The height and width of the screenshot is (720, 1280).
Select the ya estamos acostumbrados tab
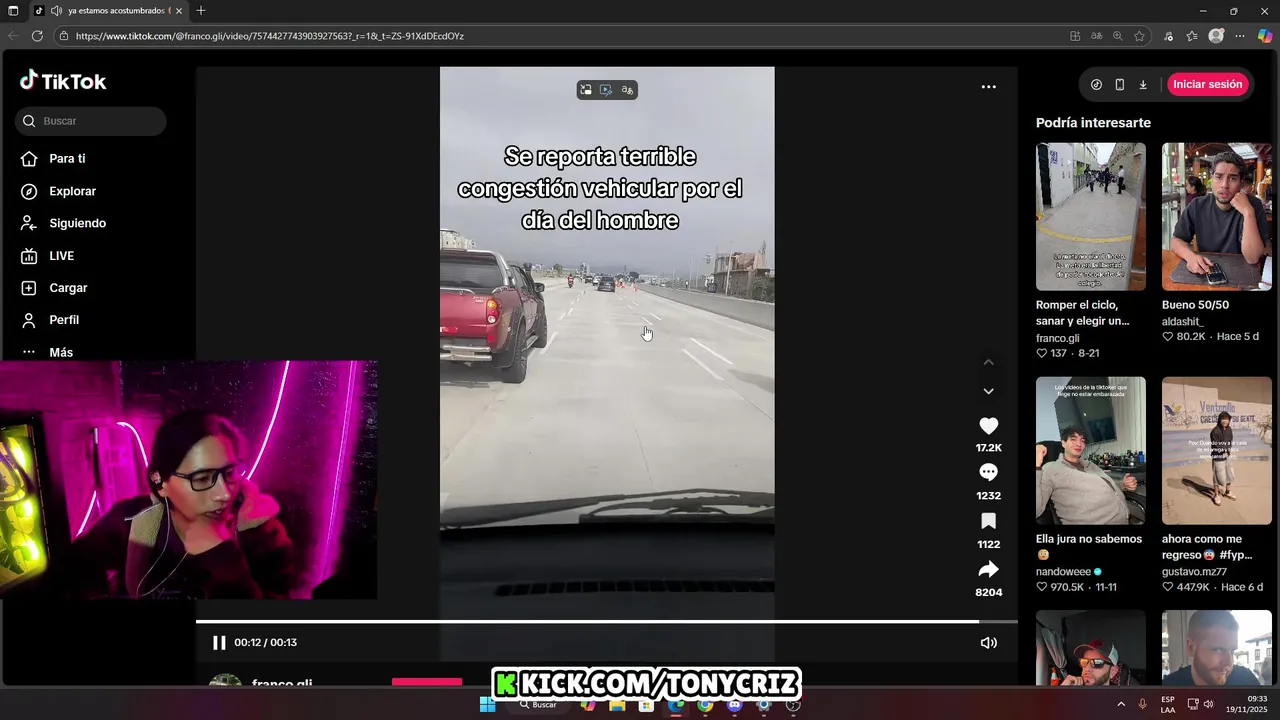[108, 11]
